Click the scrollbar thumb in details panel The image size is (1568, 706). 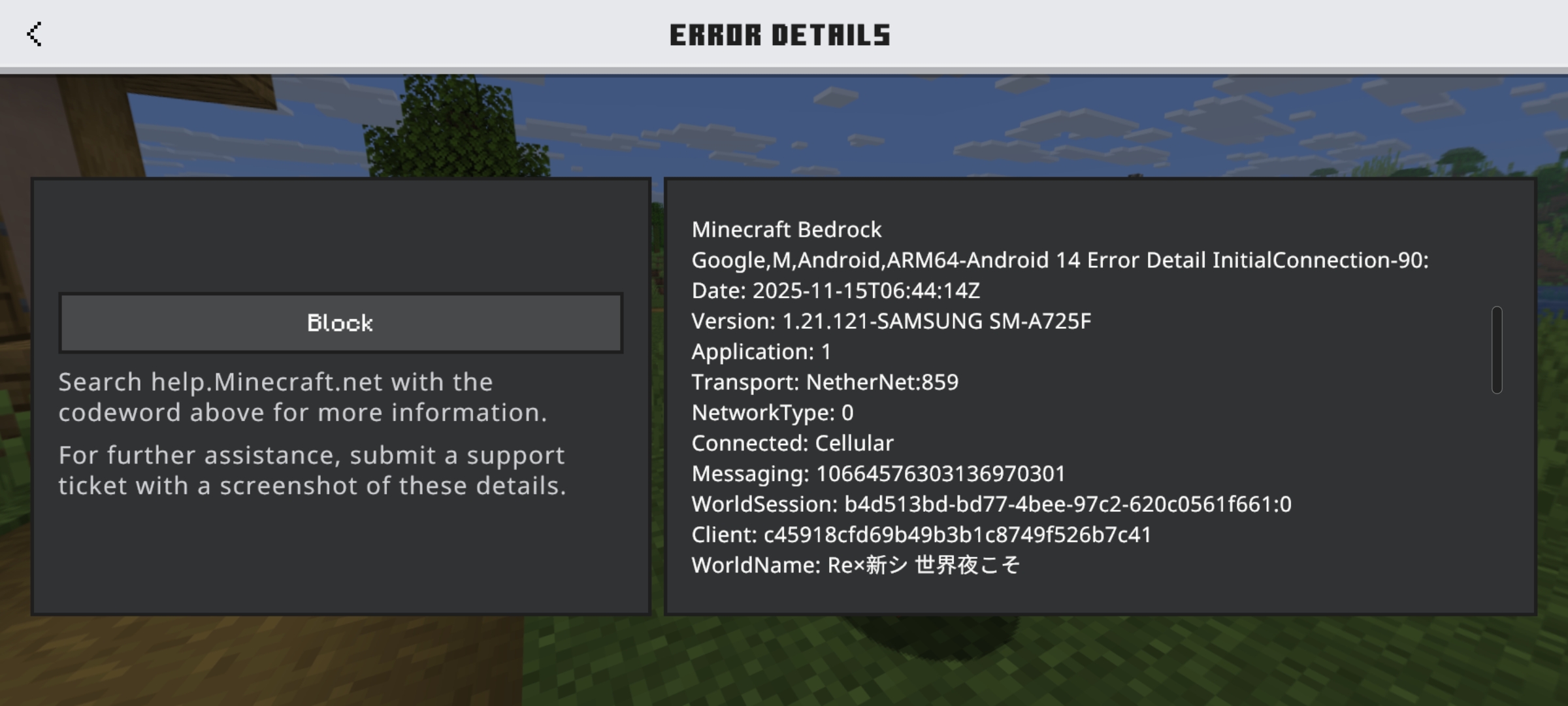[x=1497, y=350]
